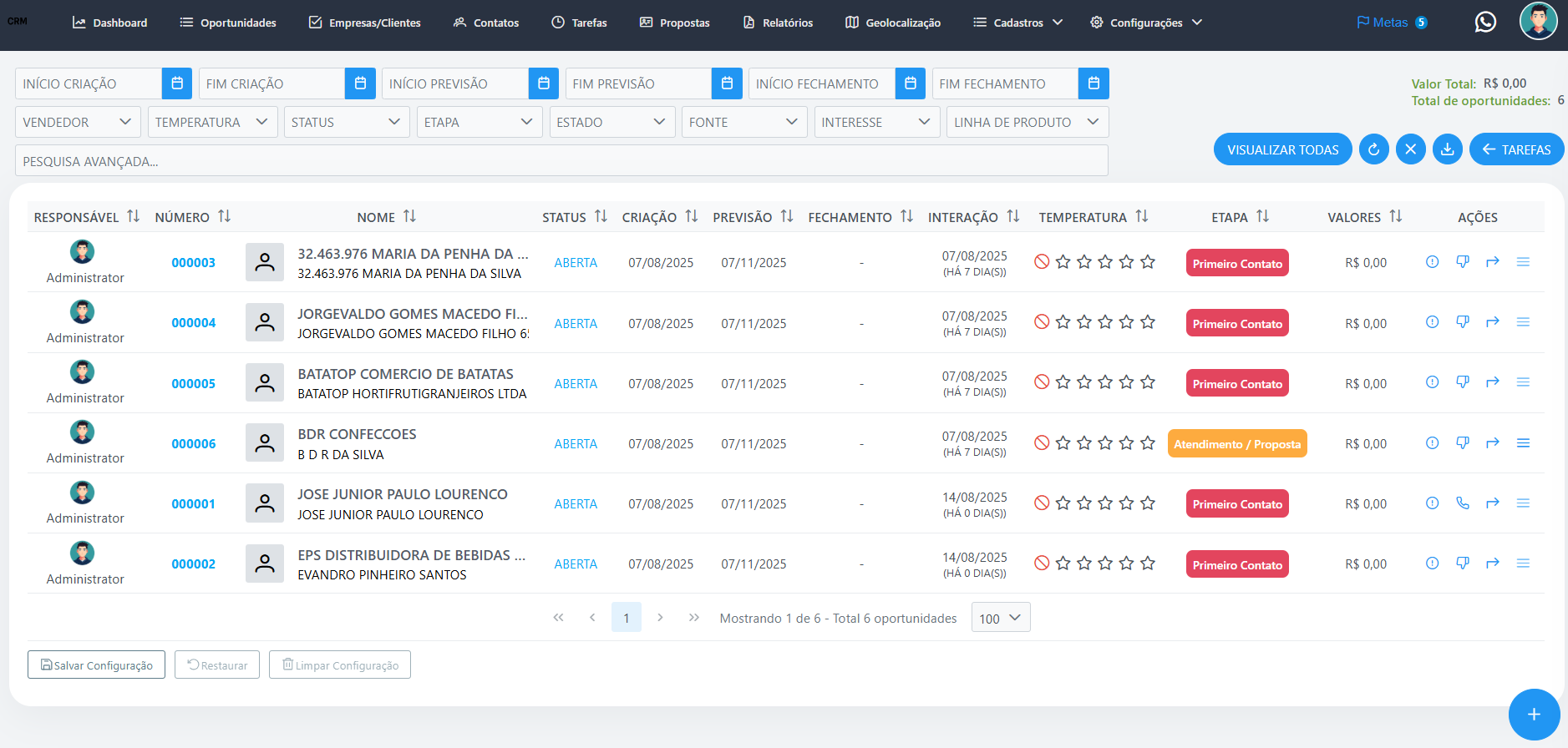The width and height of the screenshot is (1568, 748).
Task: Click phone icon for opportunity 000001
Action: pyautogui.click(x=1462, y=503)
